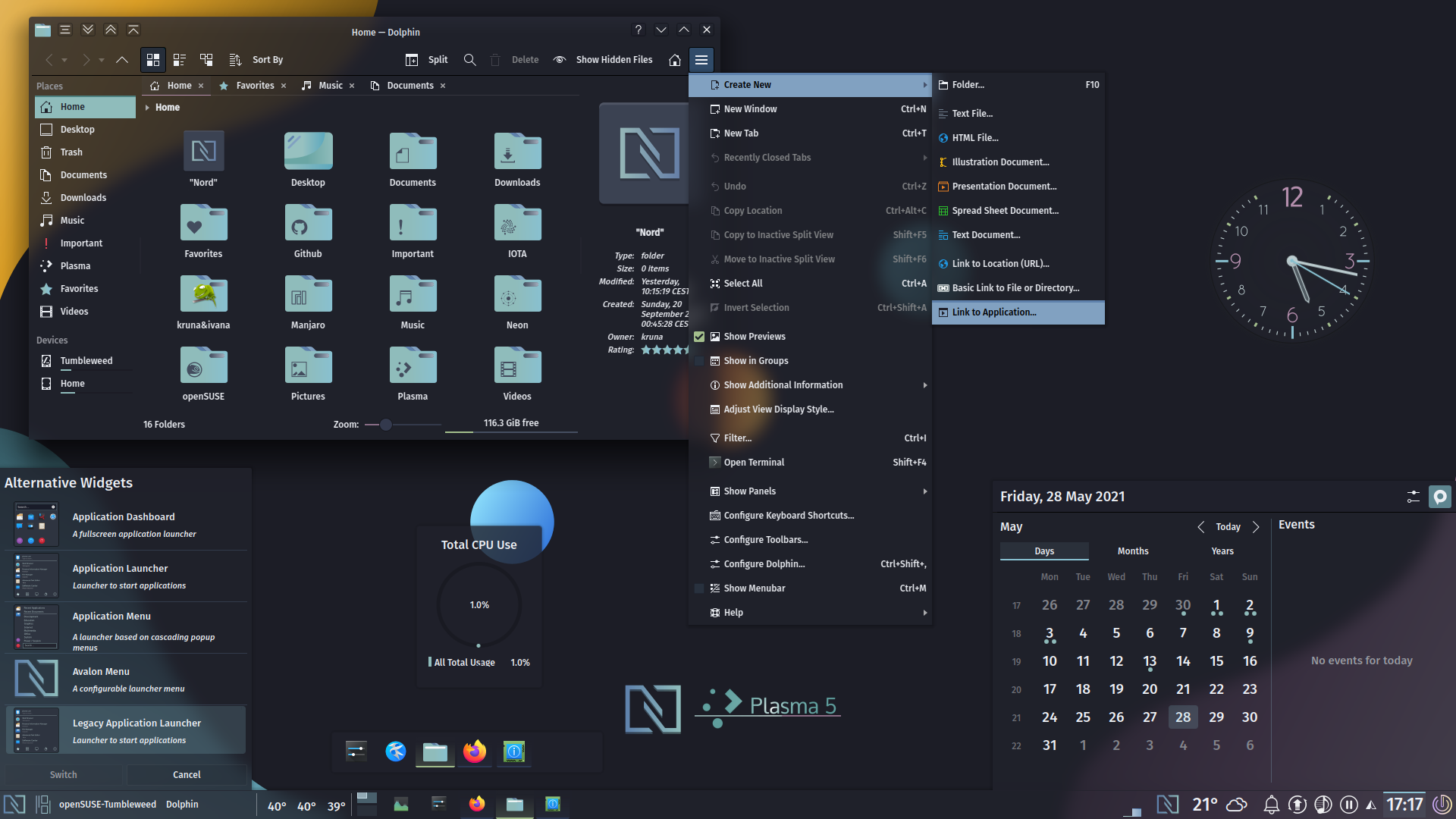
Task: Go to home folder via toolbar house icon
Action: pos(674,60)
